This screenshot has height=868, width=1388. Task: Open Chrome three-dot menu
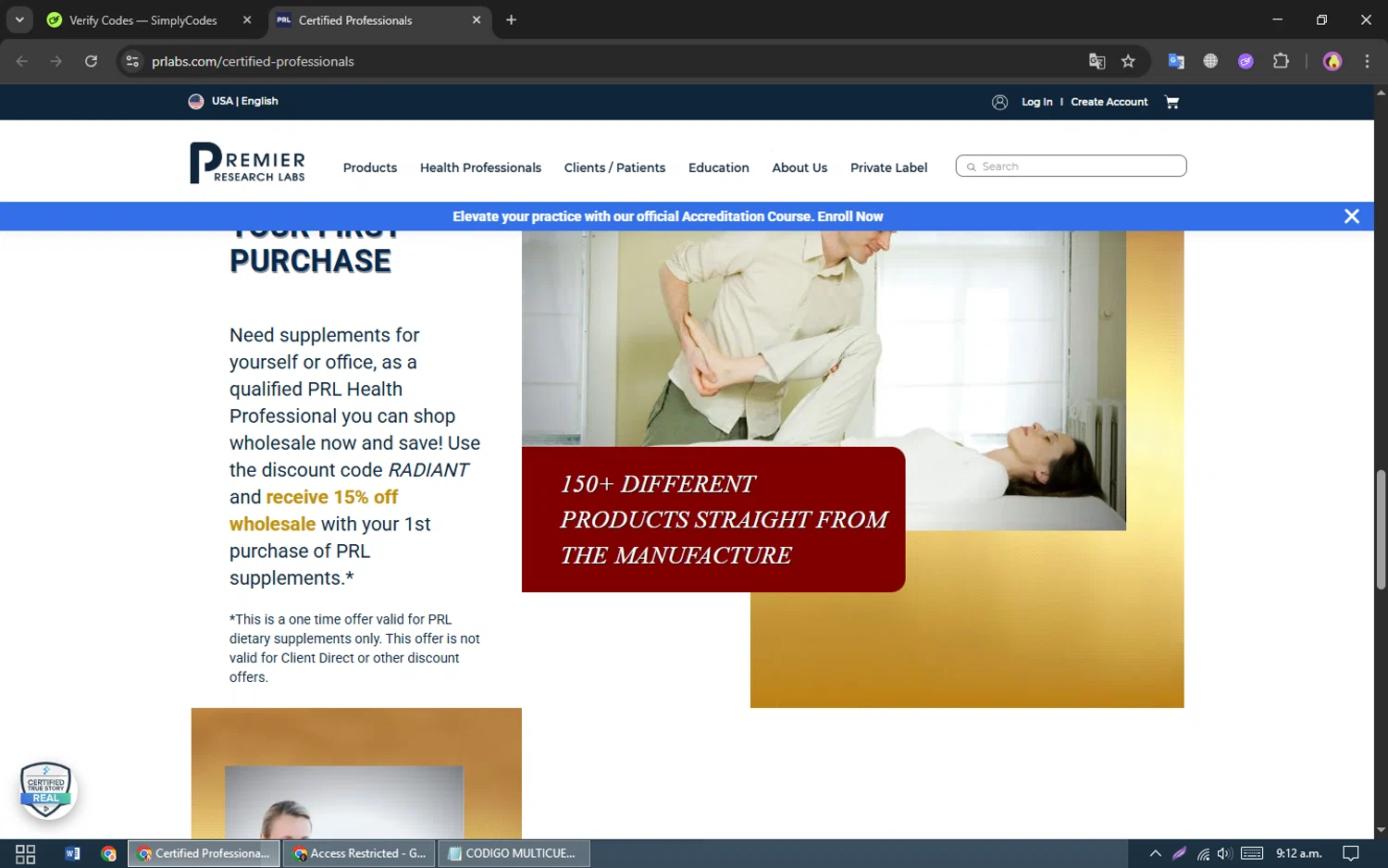(1367, 61)
